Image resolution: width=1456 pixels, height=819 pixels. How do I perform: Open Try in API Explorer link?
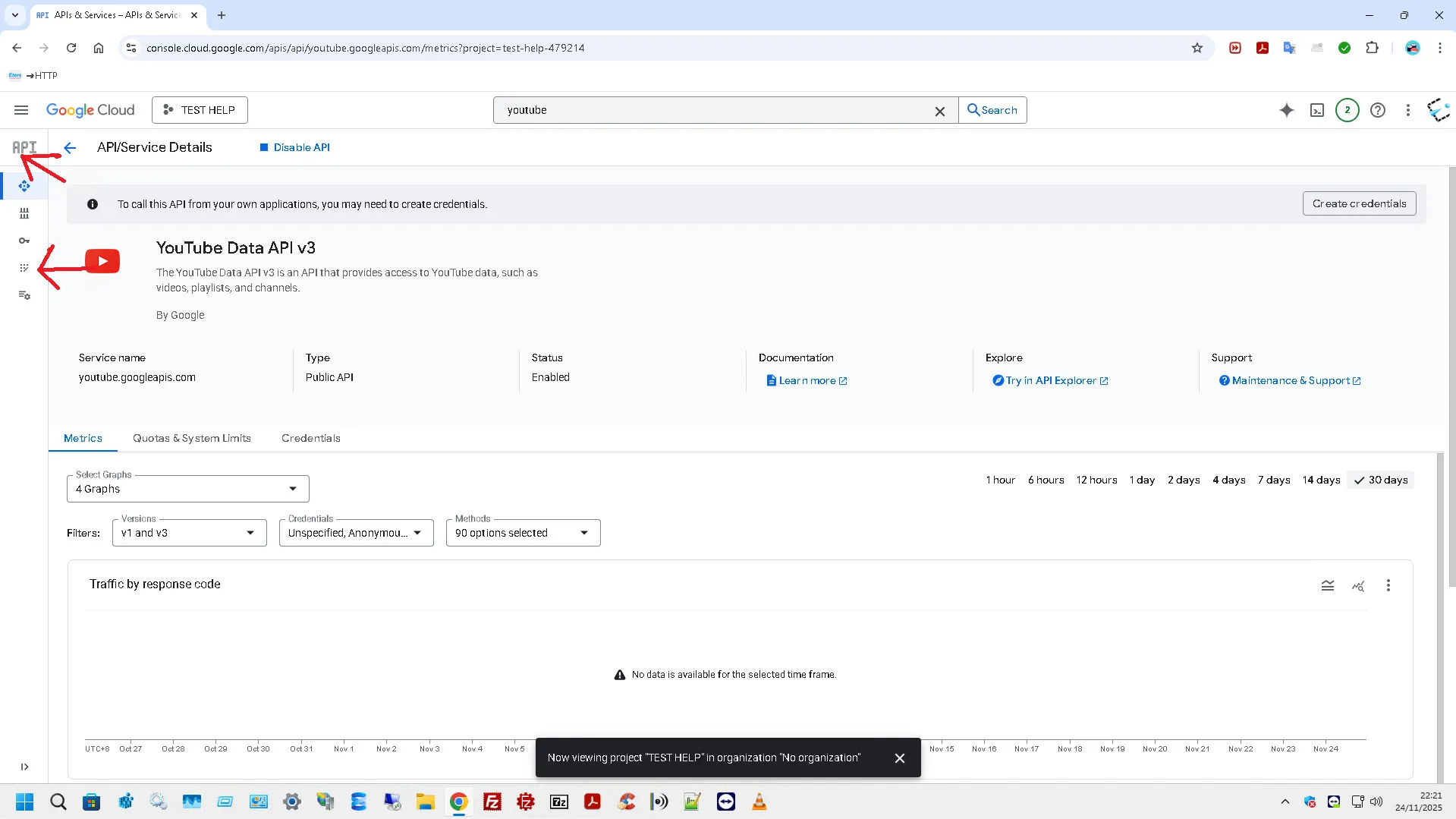coord(1050,380)
